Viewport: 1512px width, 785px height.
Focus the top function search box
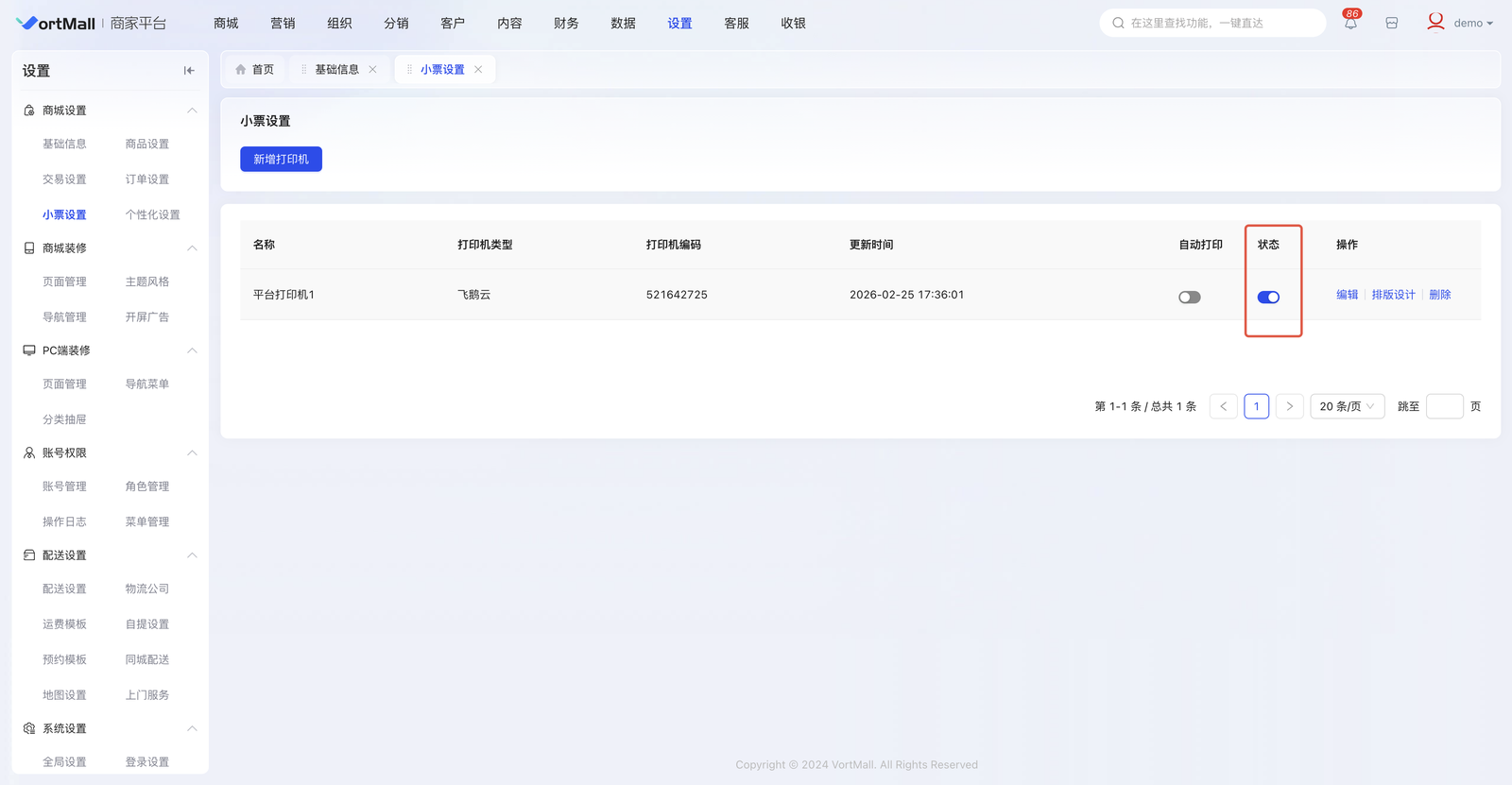pyautogui.click(x=1219, y=24)
